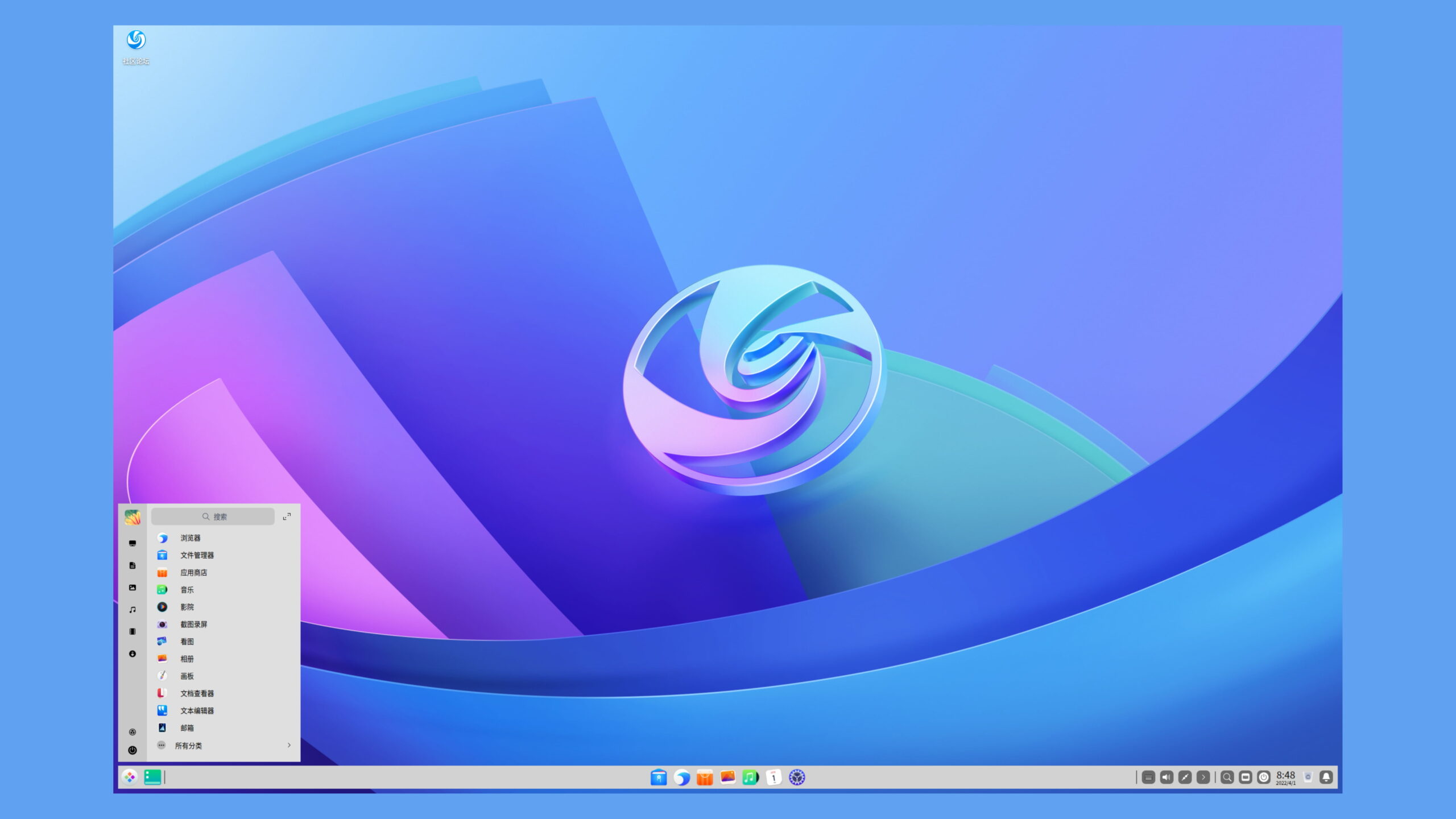The height and width of the screenshot is (819, 1456).
Task: Click the launcher sidebar power button
Action: [x=133, y=750]
